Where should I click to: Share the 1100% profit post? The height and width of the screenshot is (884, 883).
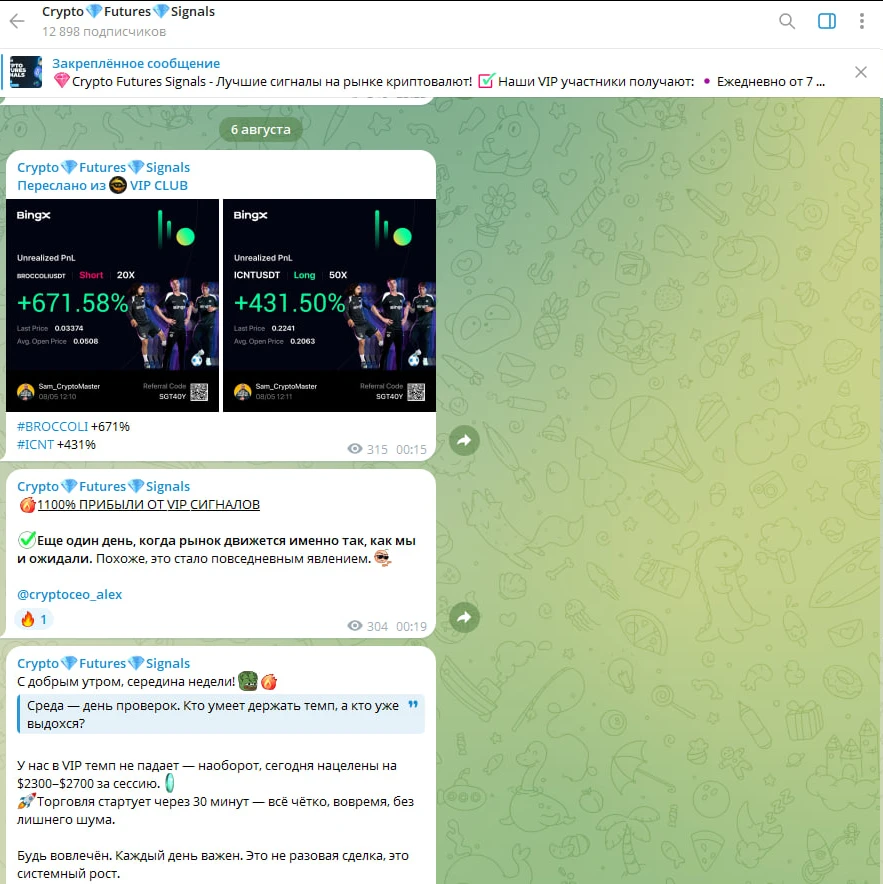(x=464, y=617)
